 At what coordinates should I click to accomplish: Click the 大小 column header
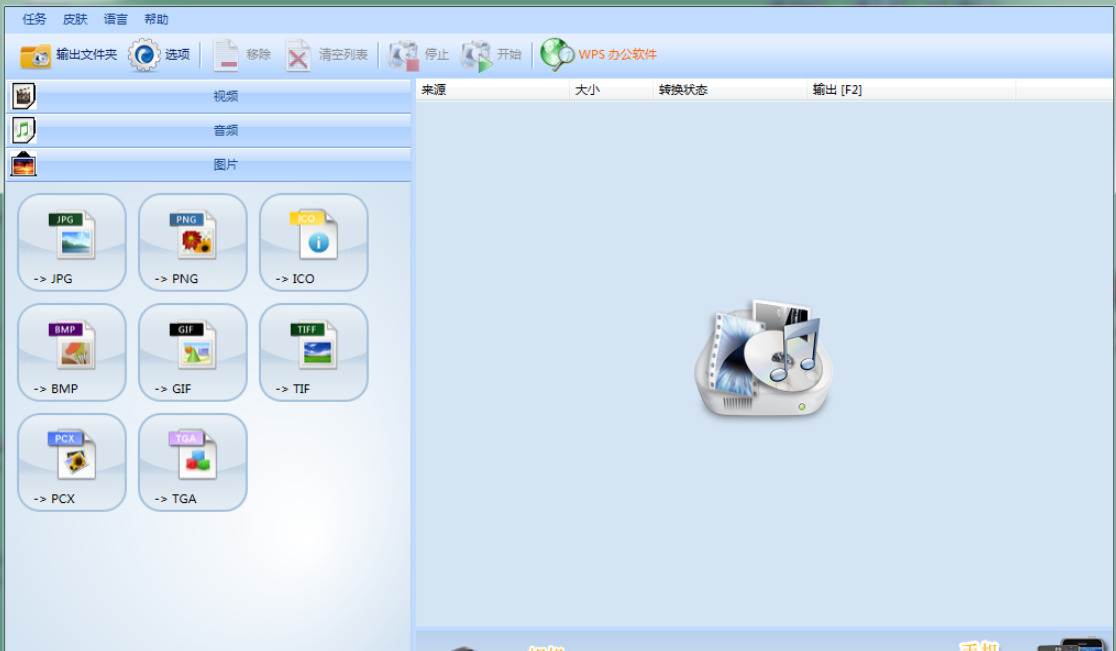[x=611, y=90]
